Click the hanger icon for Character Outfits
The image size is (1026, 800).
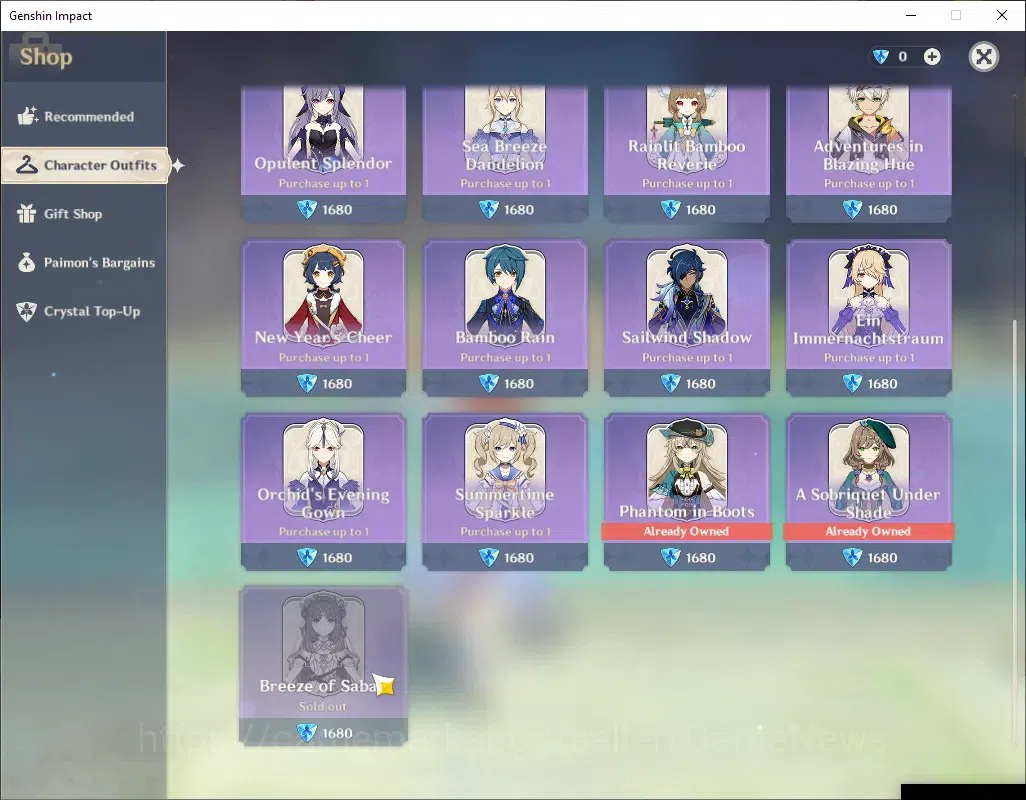27,165
